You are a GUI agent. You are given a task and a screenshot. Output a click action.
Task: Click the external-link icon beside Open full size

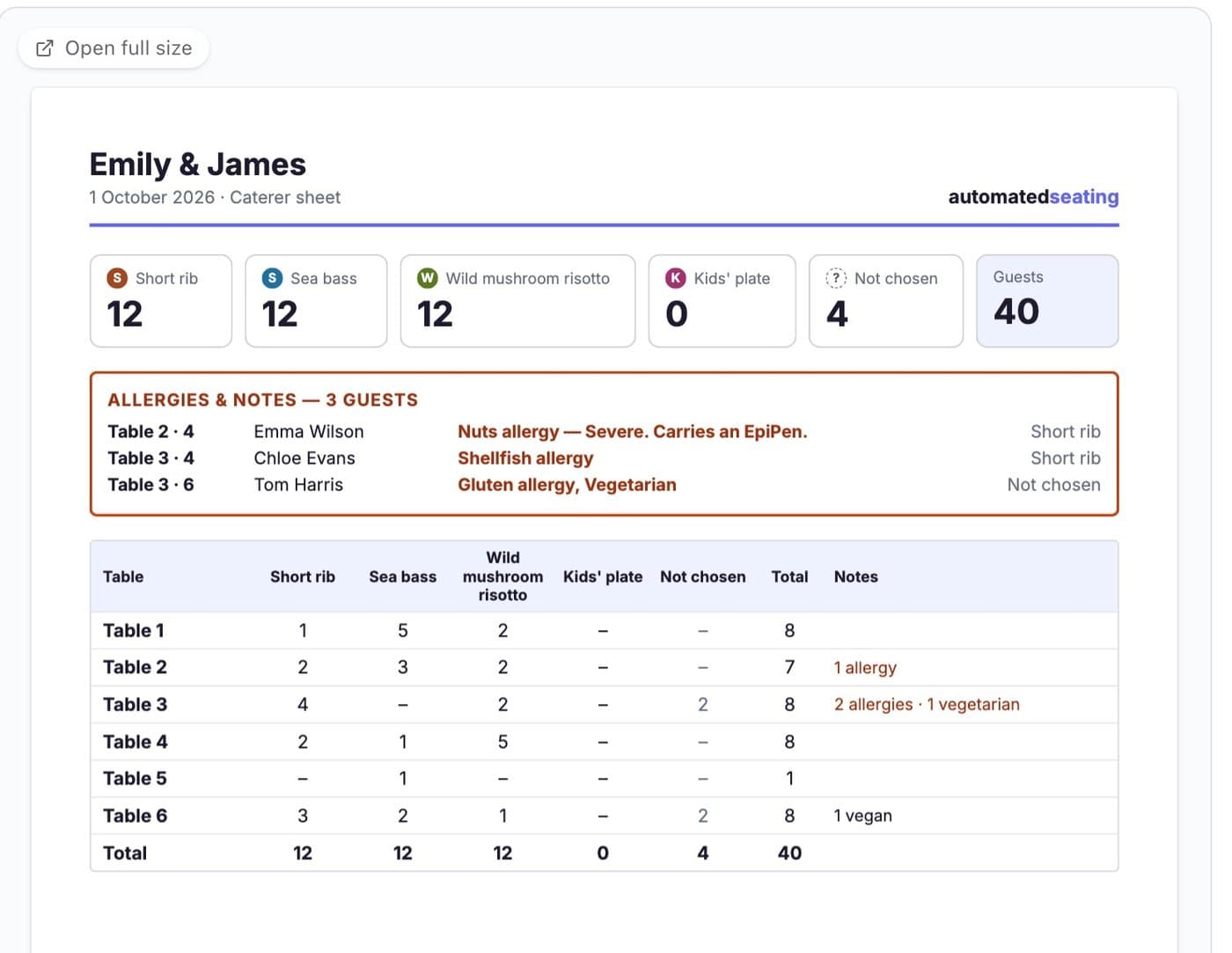[44, 48]
